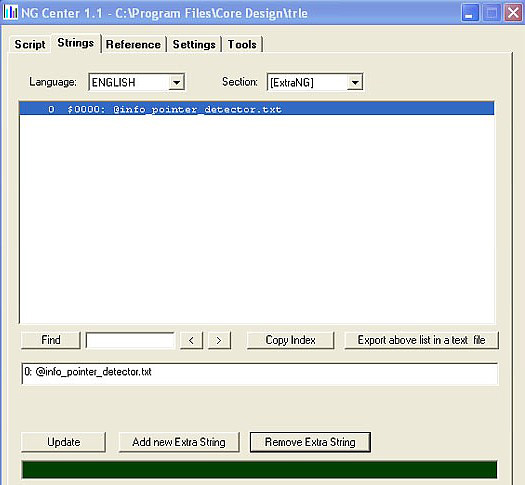Click Remove Extra String button

click(310, 442)
